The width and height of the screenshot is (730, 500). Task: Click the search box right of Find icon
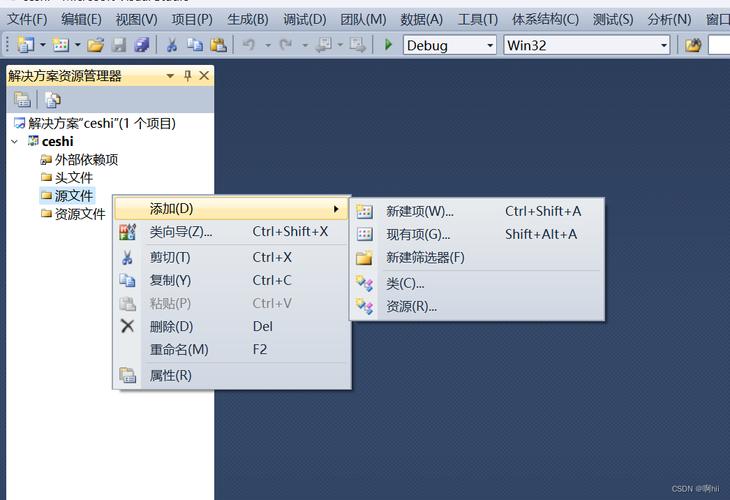719,45
